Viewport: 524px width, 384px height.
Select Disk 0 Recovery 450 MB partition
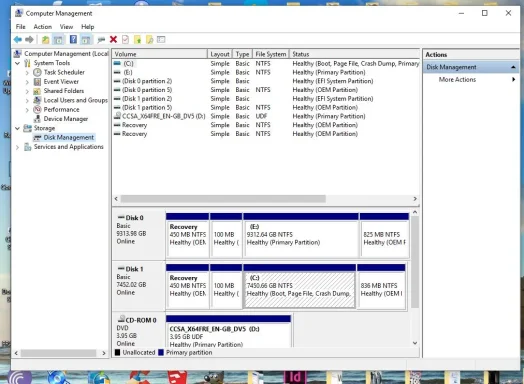(x=187, y=235)
